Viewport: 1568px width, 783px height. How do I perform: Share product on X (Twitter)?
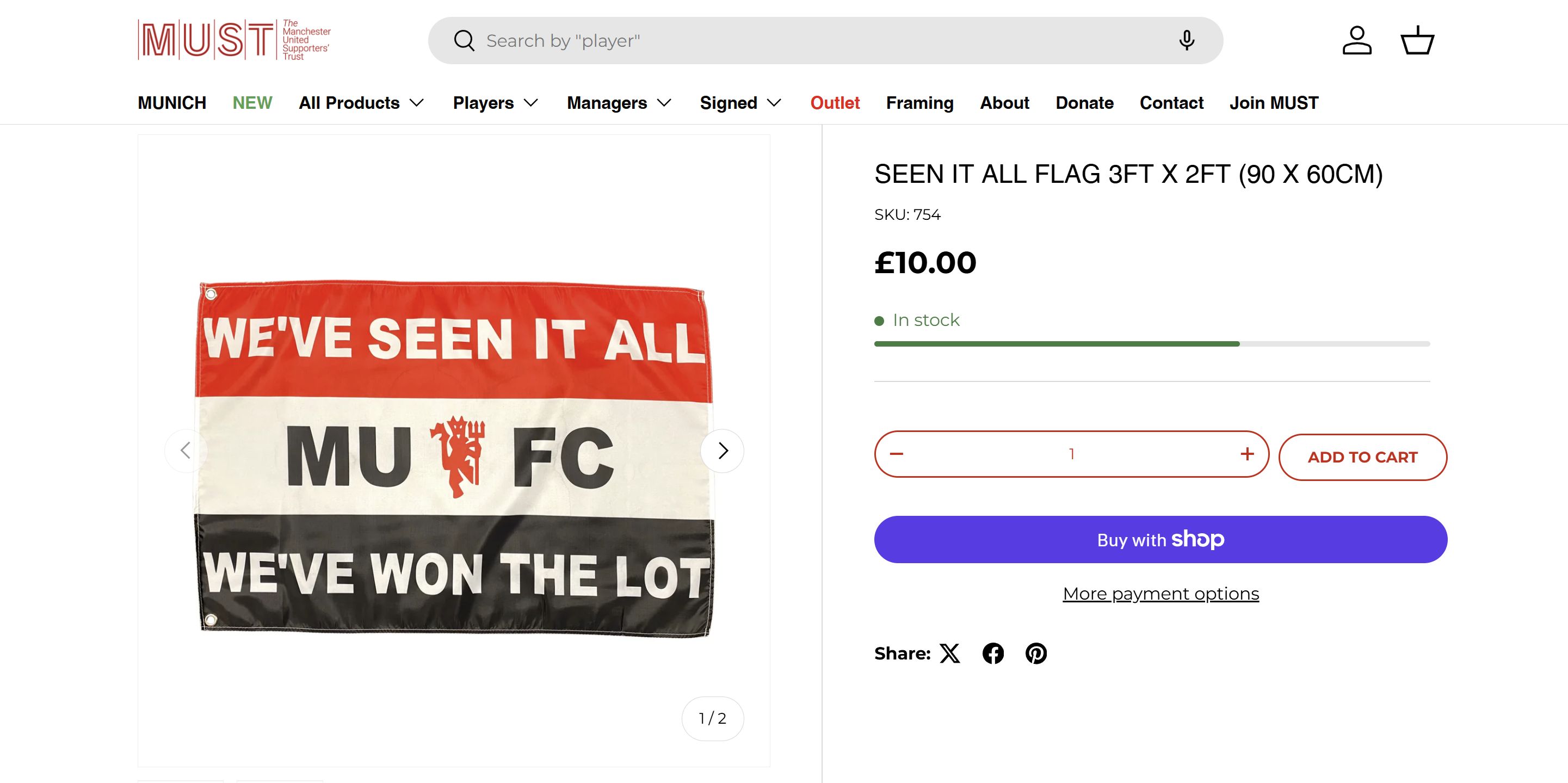(x=949, y=653)
